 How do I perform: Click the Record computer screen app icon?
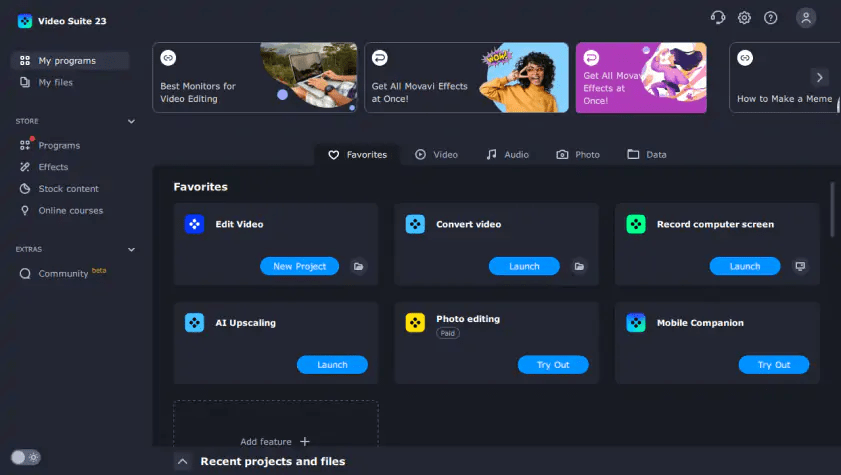[x=636, y=224]
